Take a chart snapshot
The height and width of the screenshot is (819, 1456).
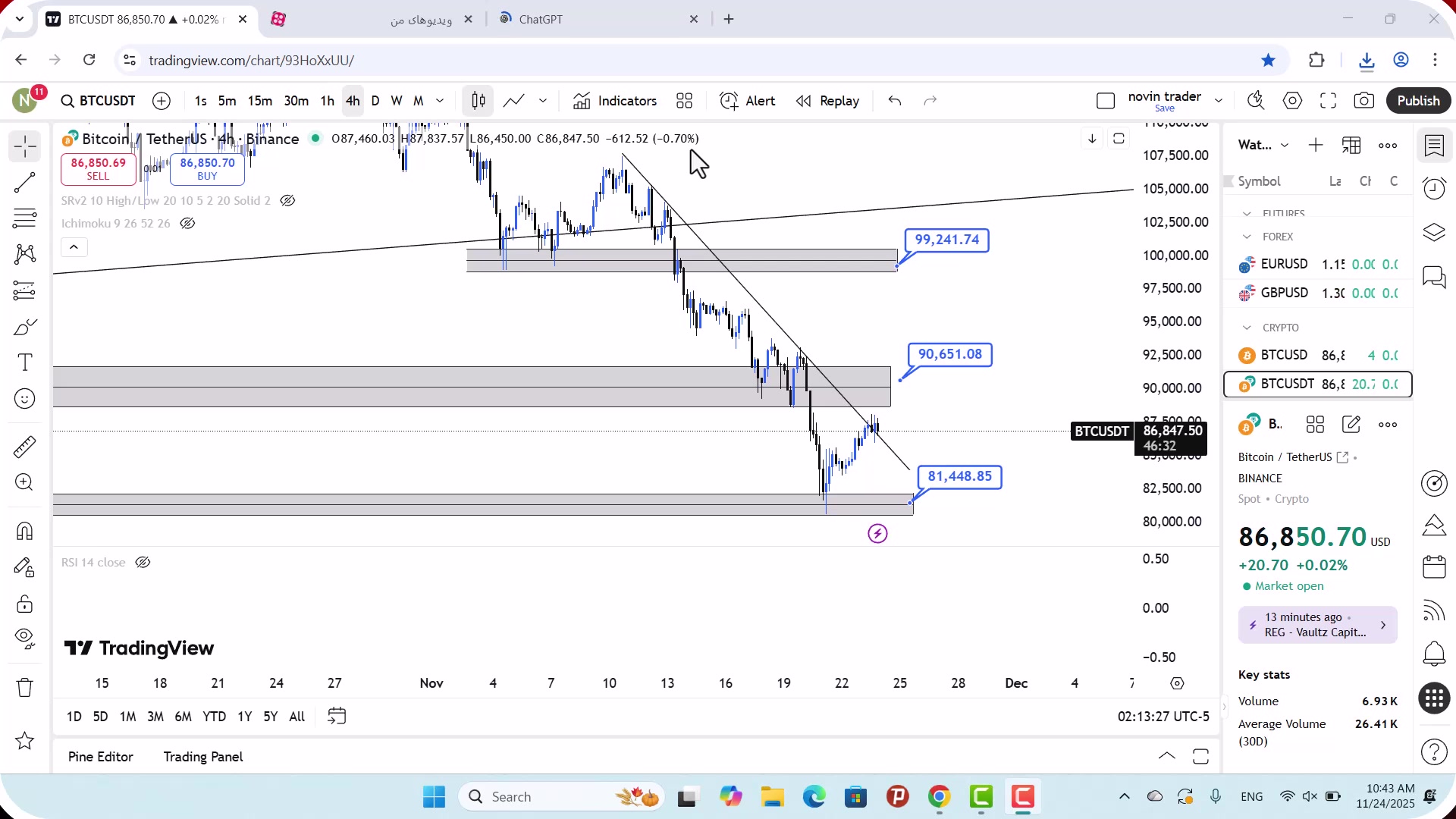[x=1363, y=101]
